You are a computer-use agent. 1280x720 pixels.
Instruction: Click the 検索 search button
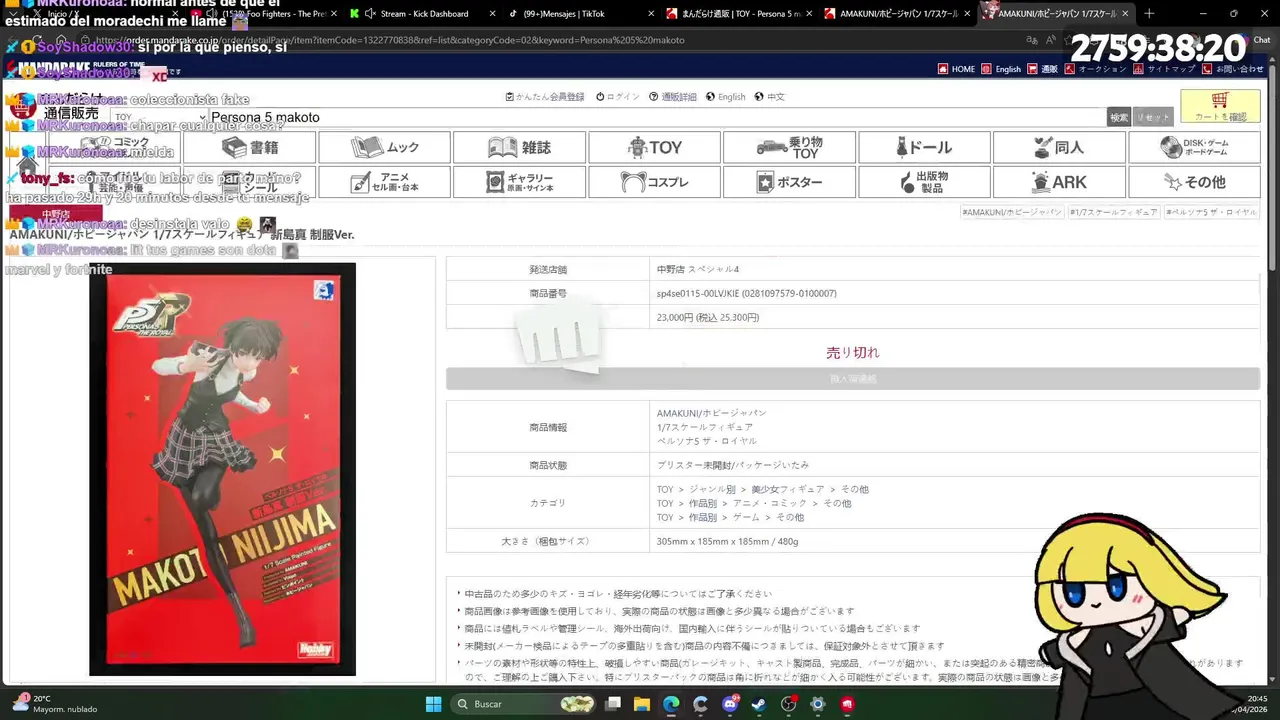(1119, 117)
